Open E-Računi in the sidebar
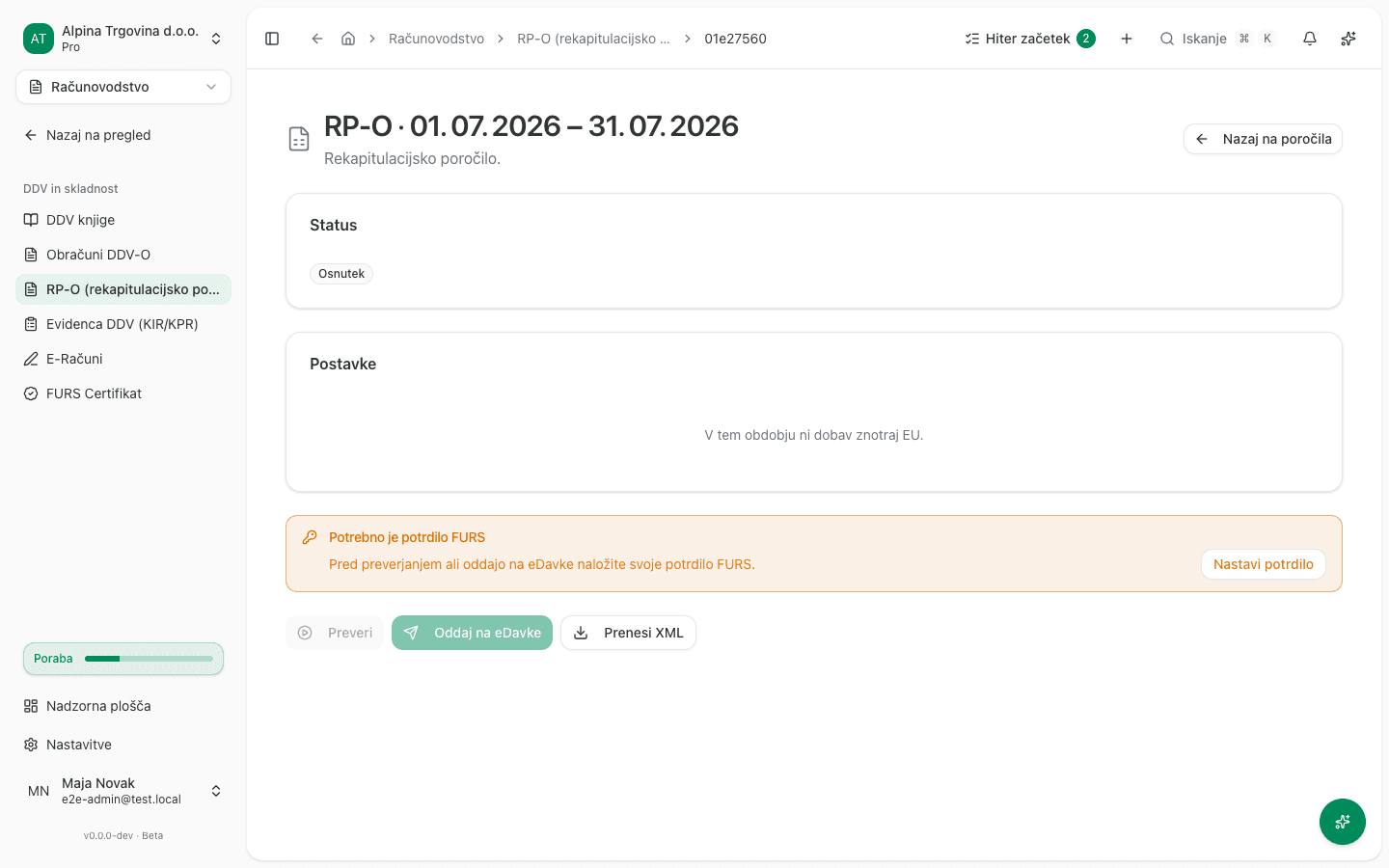The height and width of the screenshot is (868, 1389). (x=123, y=359)
